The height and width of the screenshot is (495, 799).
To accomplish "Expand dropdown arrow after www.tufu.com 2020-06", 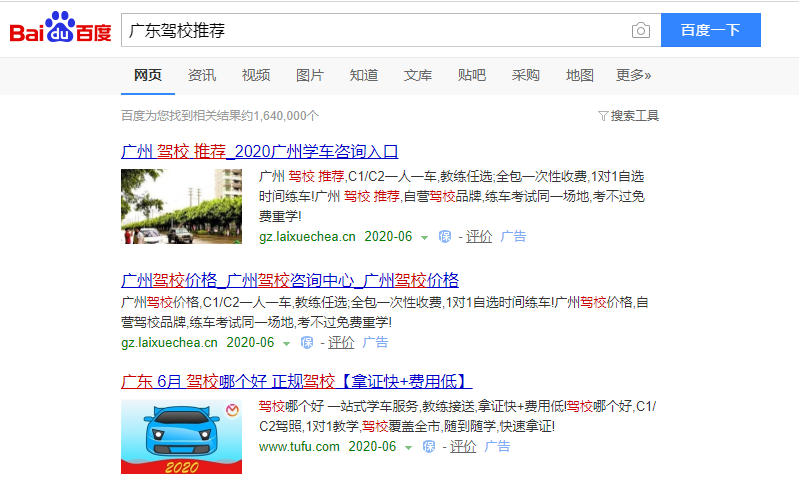I will pyautogui.click(x=408, y=448).
